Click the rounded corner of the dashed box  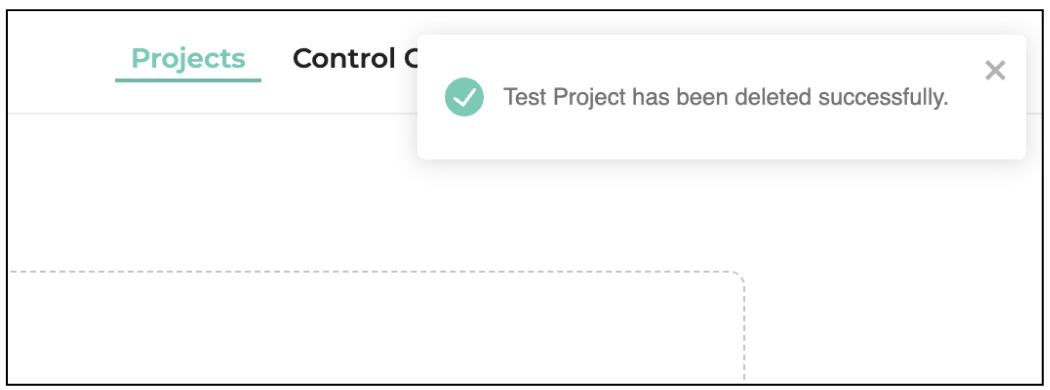pyautogui.click(x=738, y=277)
